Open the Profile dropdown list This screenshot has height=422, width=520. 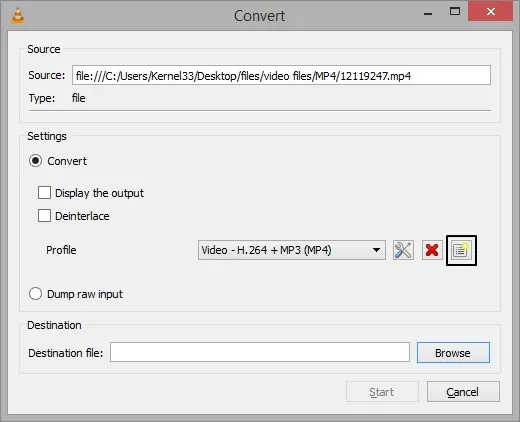click(x=292, y=250)
